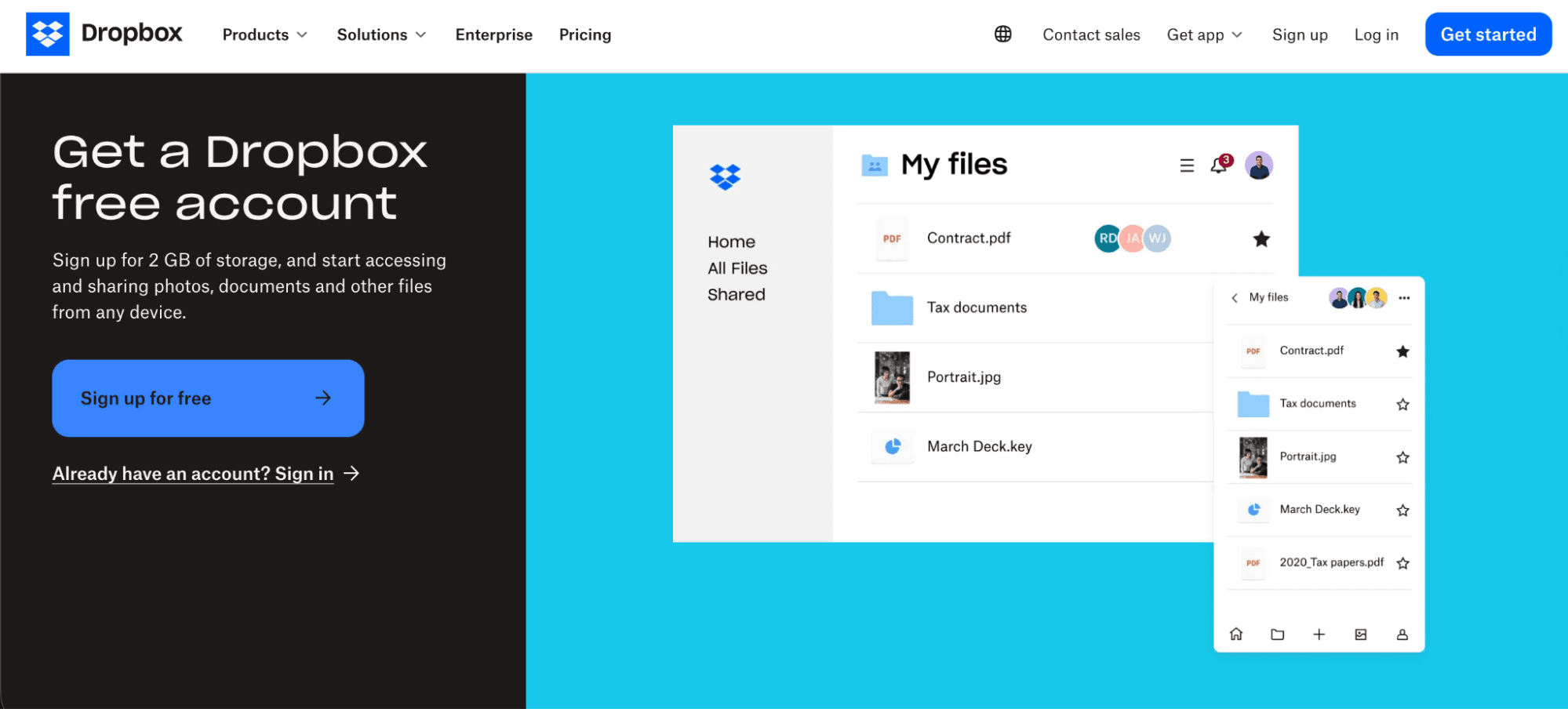Screen dimensions: 1568x709
Task: Expand the Products dropdown
Action: (x=264, y=35)
